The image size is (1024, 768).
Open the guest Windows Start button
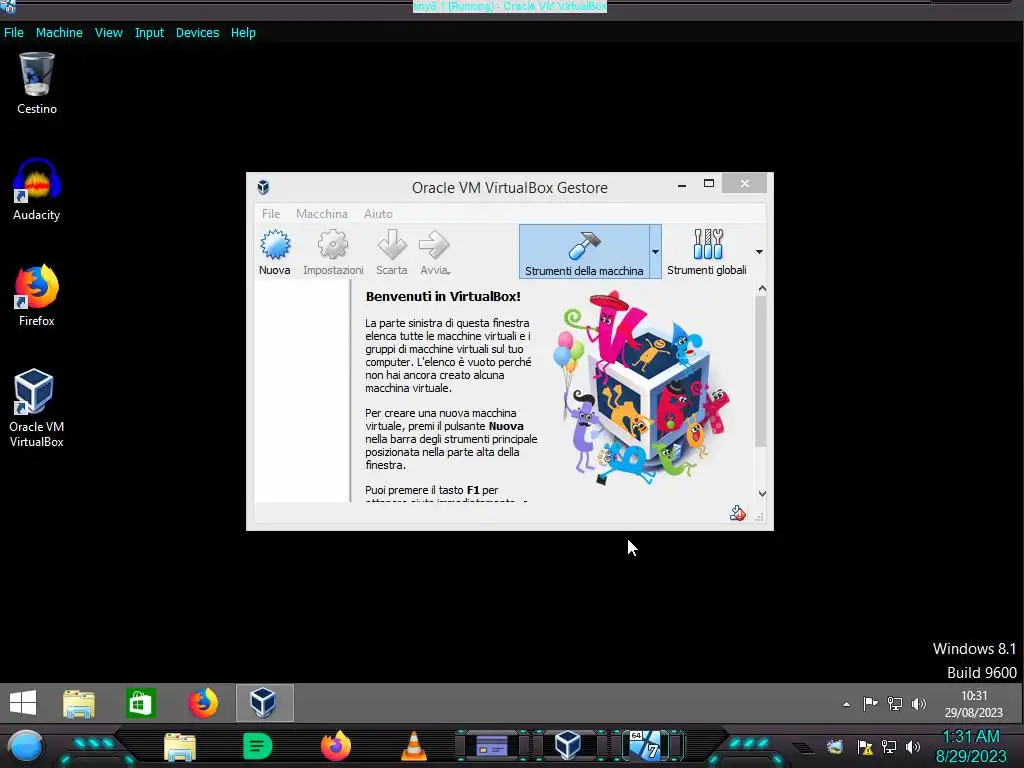click(x=23, y=703)
